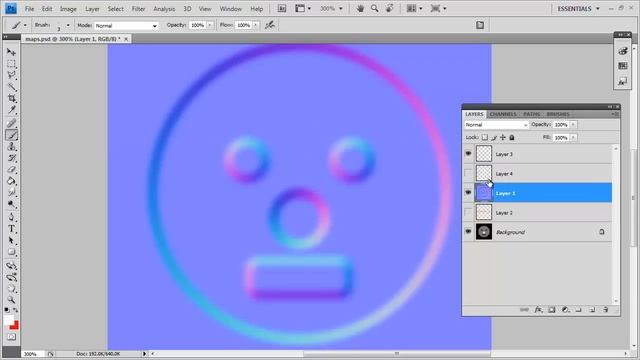The height and width of the screenshot is (360, 640).
Task: Select the Eyedropper tool
Action: [x=11, y=110]
